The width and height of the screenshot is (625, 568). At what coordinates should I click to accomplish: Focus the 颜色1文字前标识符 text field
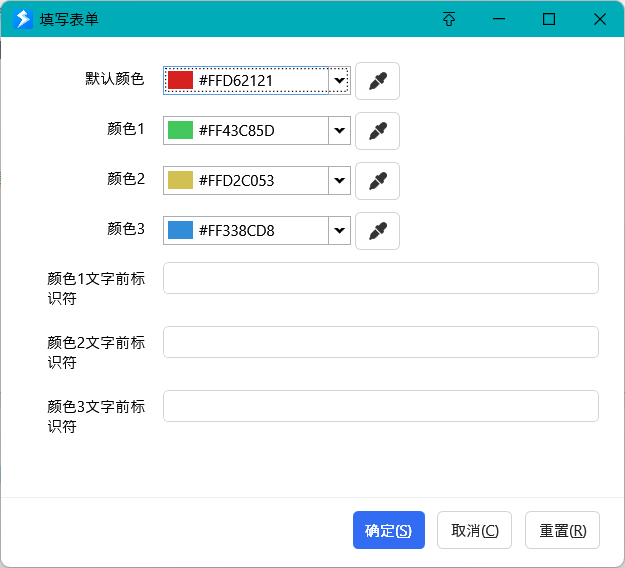pyautogui.click(x=381, y=278)
